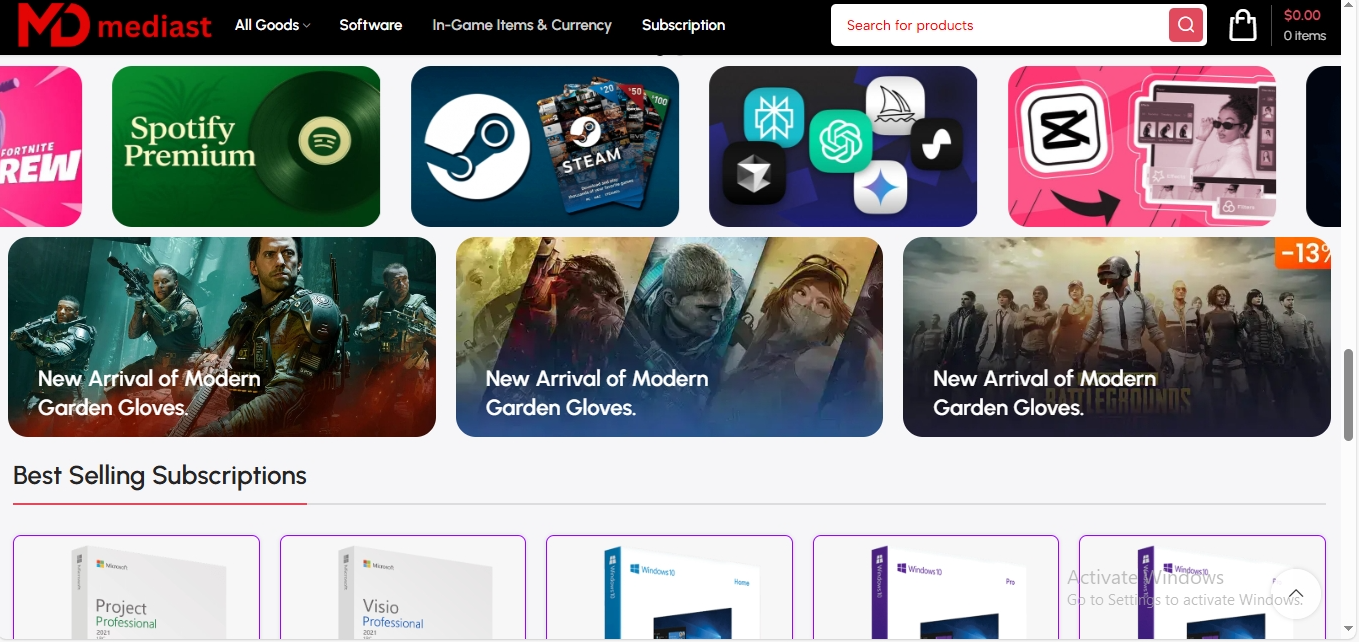The height and width of the screenshot is (642, 1359).
Task: Open the shopping bag cart icon
Action: pyautogui.click(x=1242, y=25)
